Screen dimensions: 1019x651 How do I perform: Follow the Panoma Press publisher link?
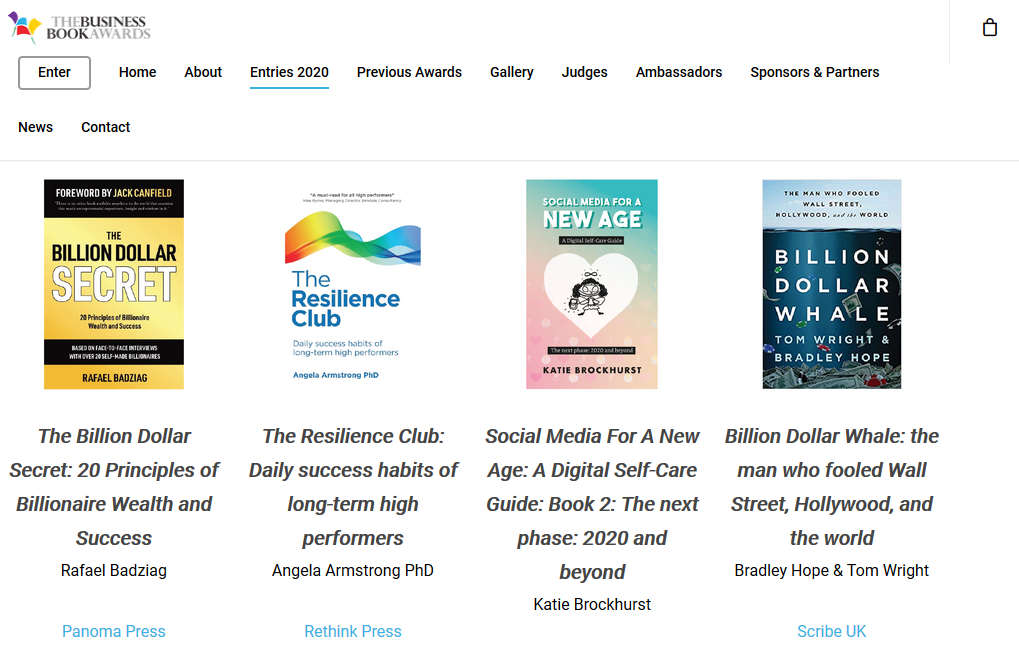point(114,632)
